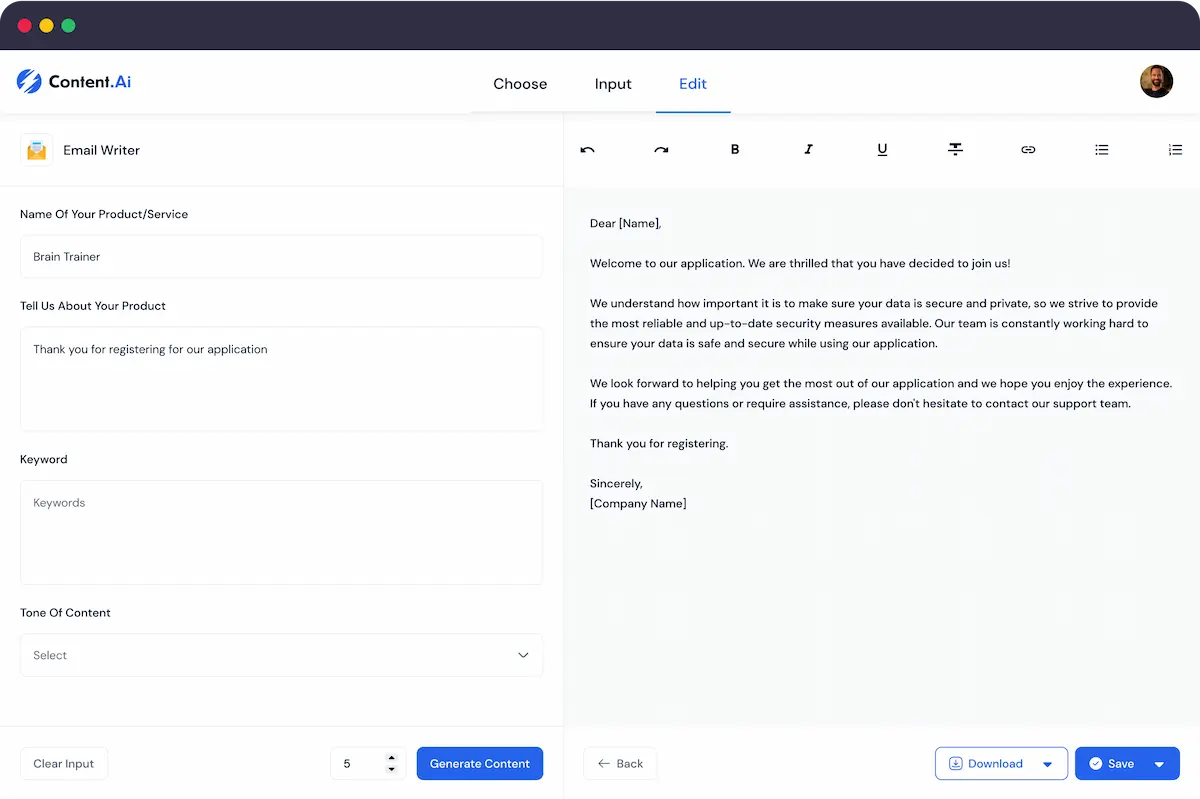Apply strikethrough formatting

(x=955, y=150)
